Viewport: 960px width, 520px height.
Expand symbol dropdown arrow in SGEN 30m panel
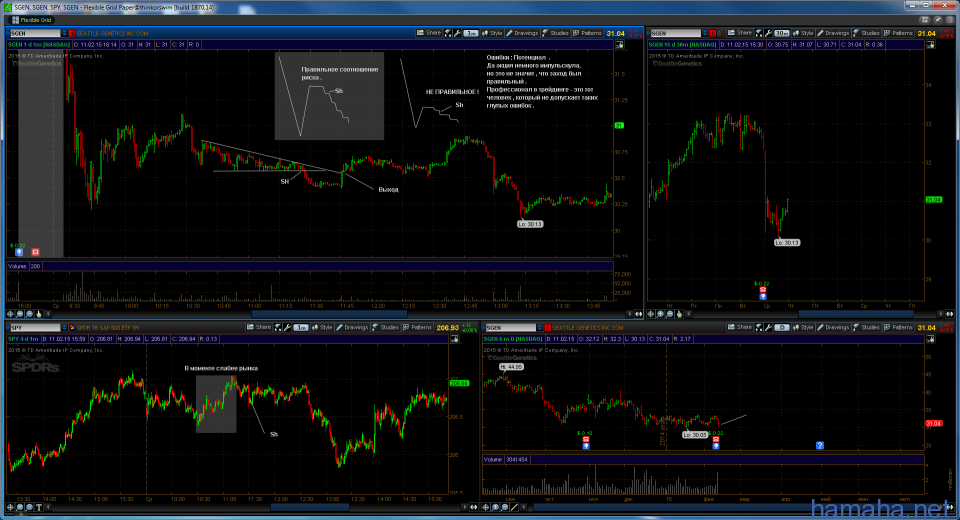pyautogui.click(x=705, y=33)
